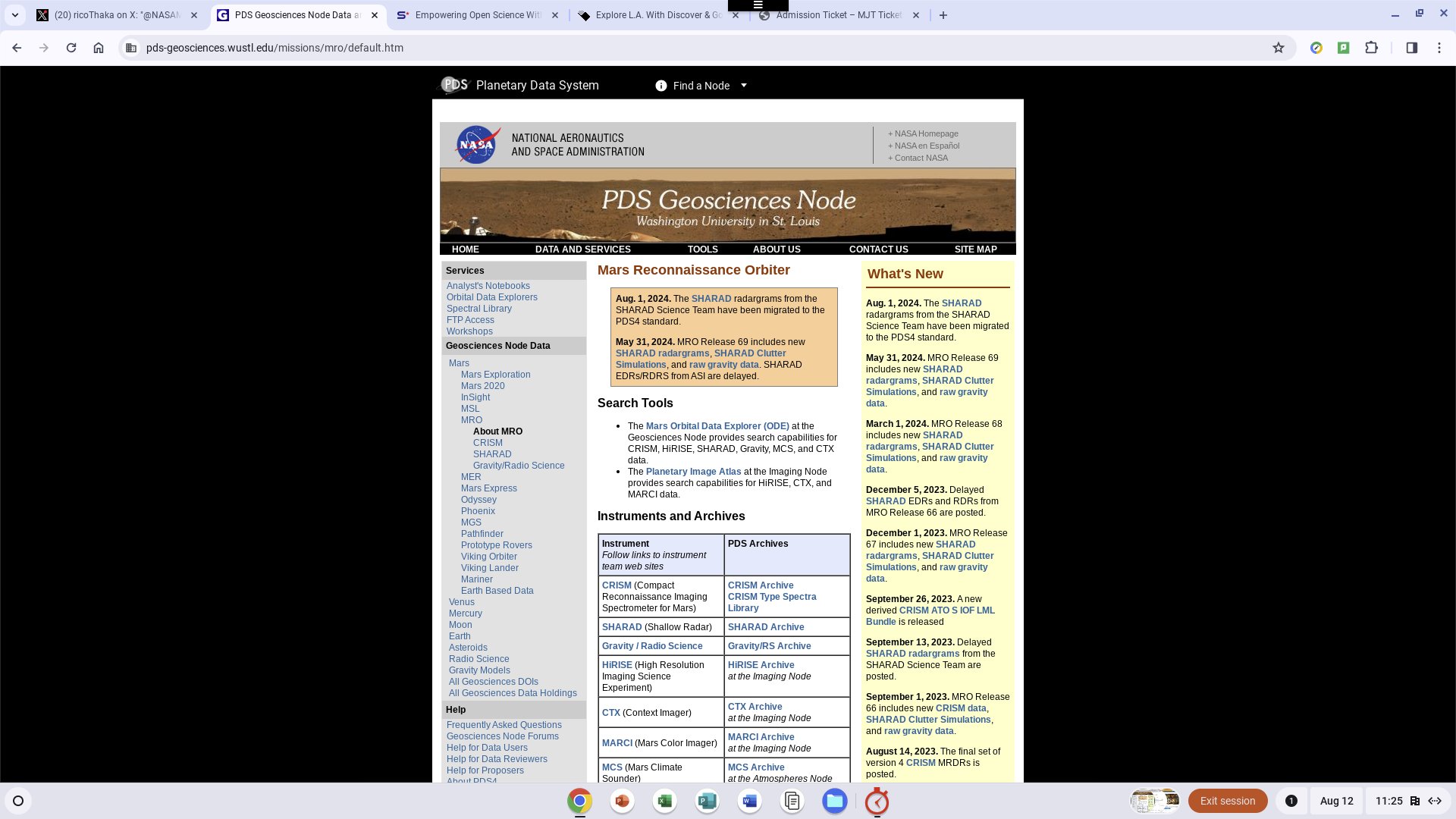This screenshot has height=819, width=1456.
Task: Select the HOME tab
Action: coord(466,249)
